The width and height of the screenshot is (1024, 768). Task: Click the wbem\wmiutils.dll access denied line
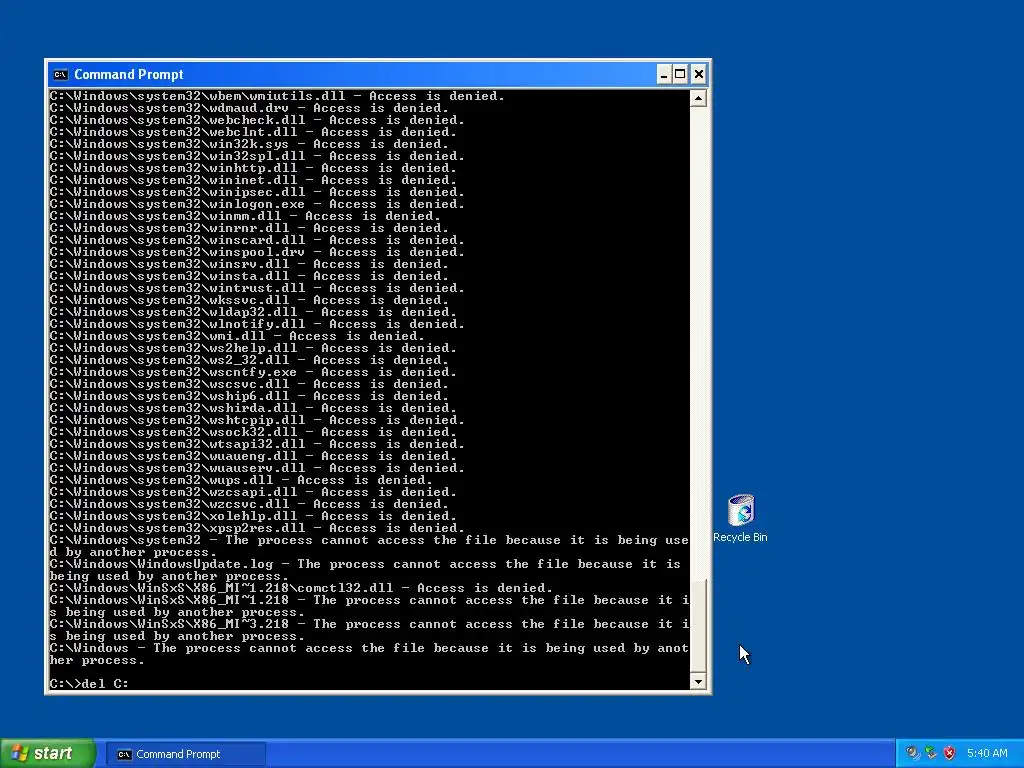pos(277,96)
